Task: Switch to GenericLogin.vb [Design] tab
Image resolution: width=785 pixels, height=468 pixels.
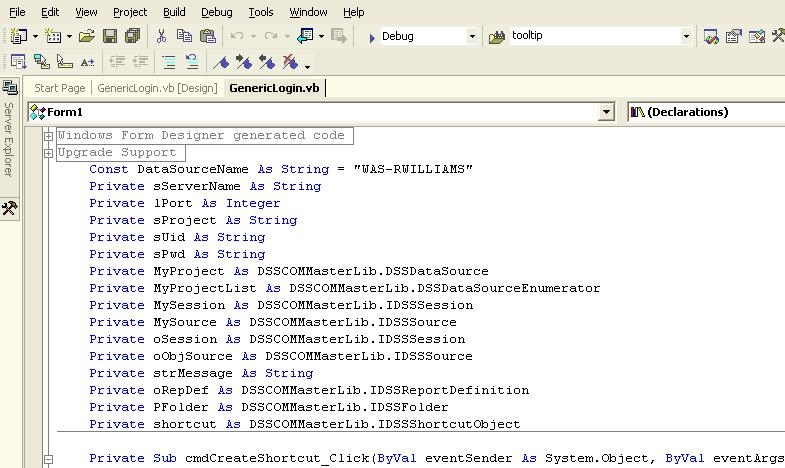Action: click(157, 88)
